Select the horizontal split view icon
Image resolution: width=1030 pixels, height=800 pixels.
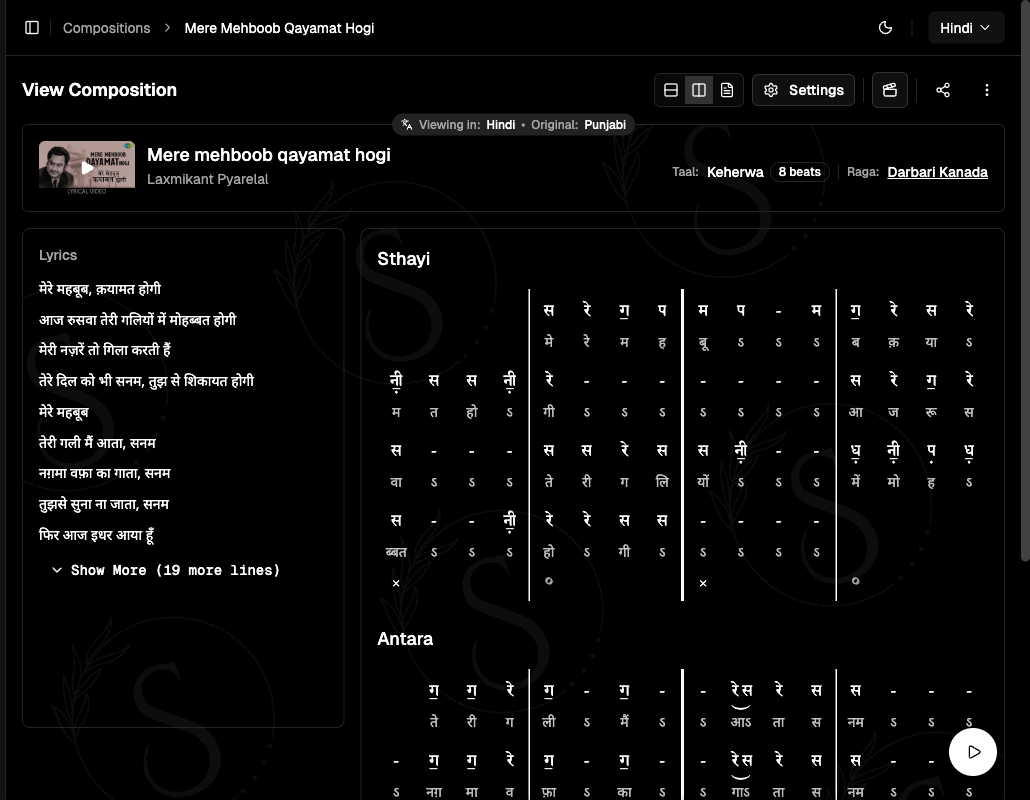click(670, 89)
